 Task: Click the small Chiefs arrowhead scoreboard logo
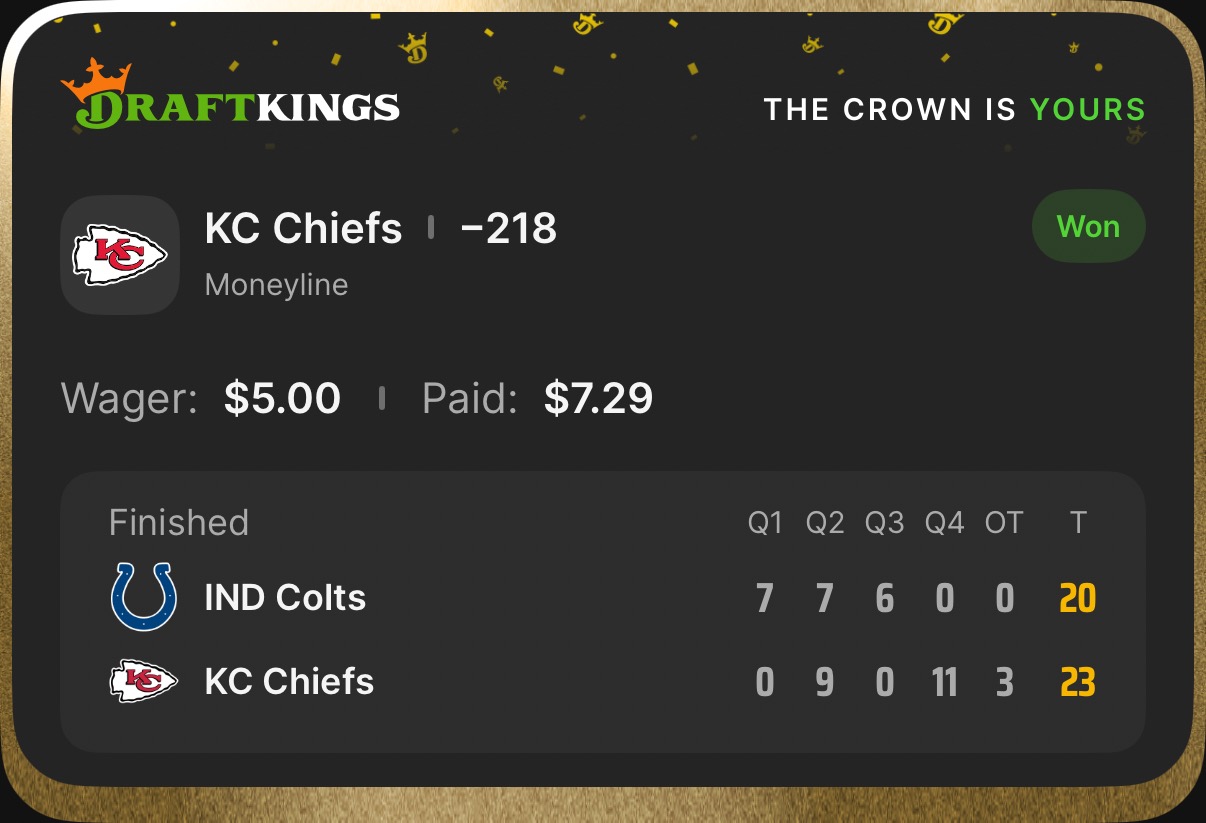pos(143,682)
